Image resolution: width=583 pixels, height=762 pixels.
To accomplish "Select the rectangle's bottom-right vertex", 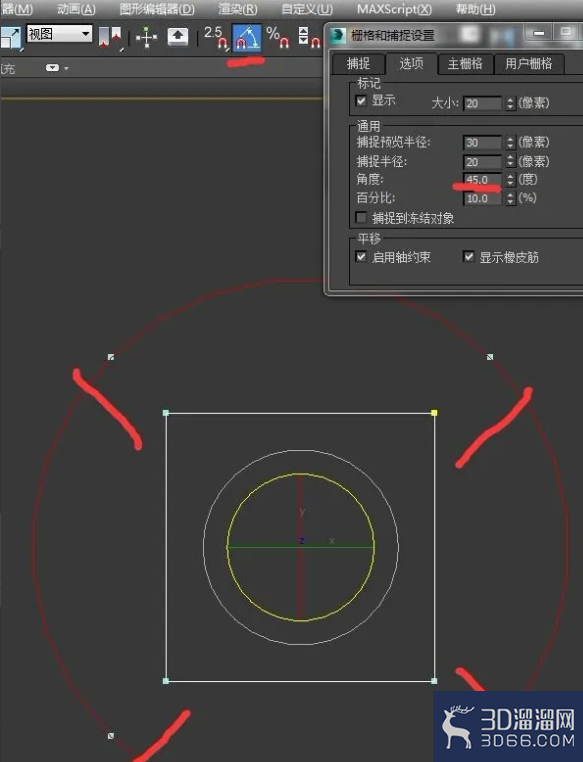I will click(x=434, y=681).
